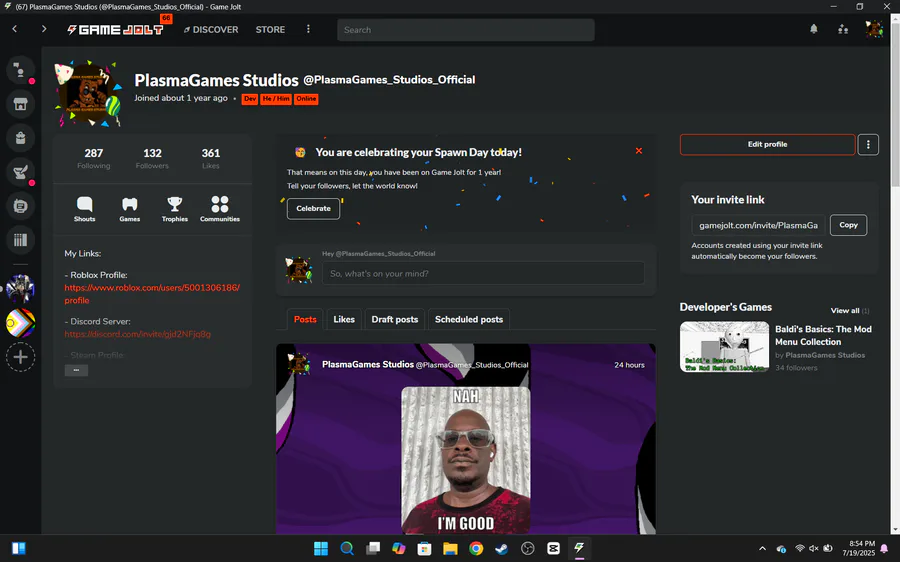
Task: Switch to the Scheduled posts tab
Action: (x=469, y=319)
